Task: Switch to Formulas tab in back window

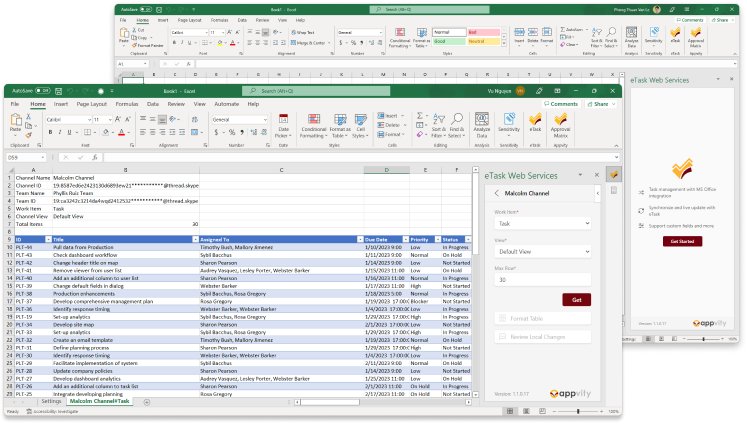Action: tap(219, 20)
